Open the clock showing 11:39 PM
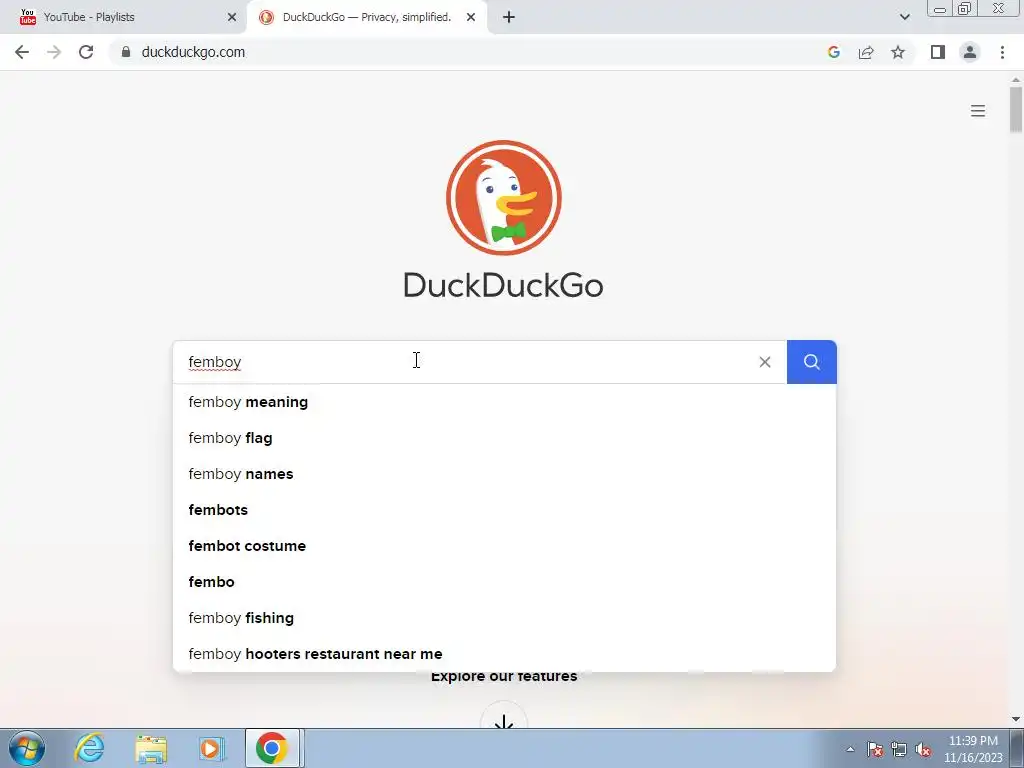Viewport: 1024px width, 768px height. 973,749
